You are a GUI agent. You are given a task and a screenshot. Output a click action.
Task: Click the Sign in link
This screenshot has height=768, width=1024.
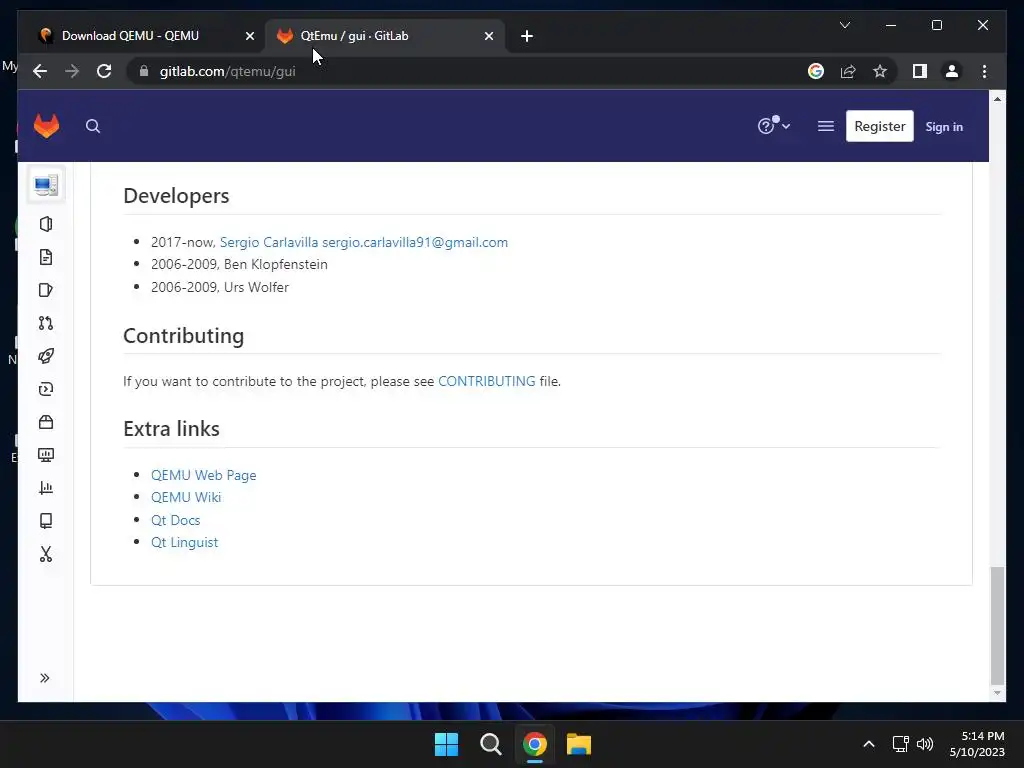[944, 127]
